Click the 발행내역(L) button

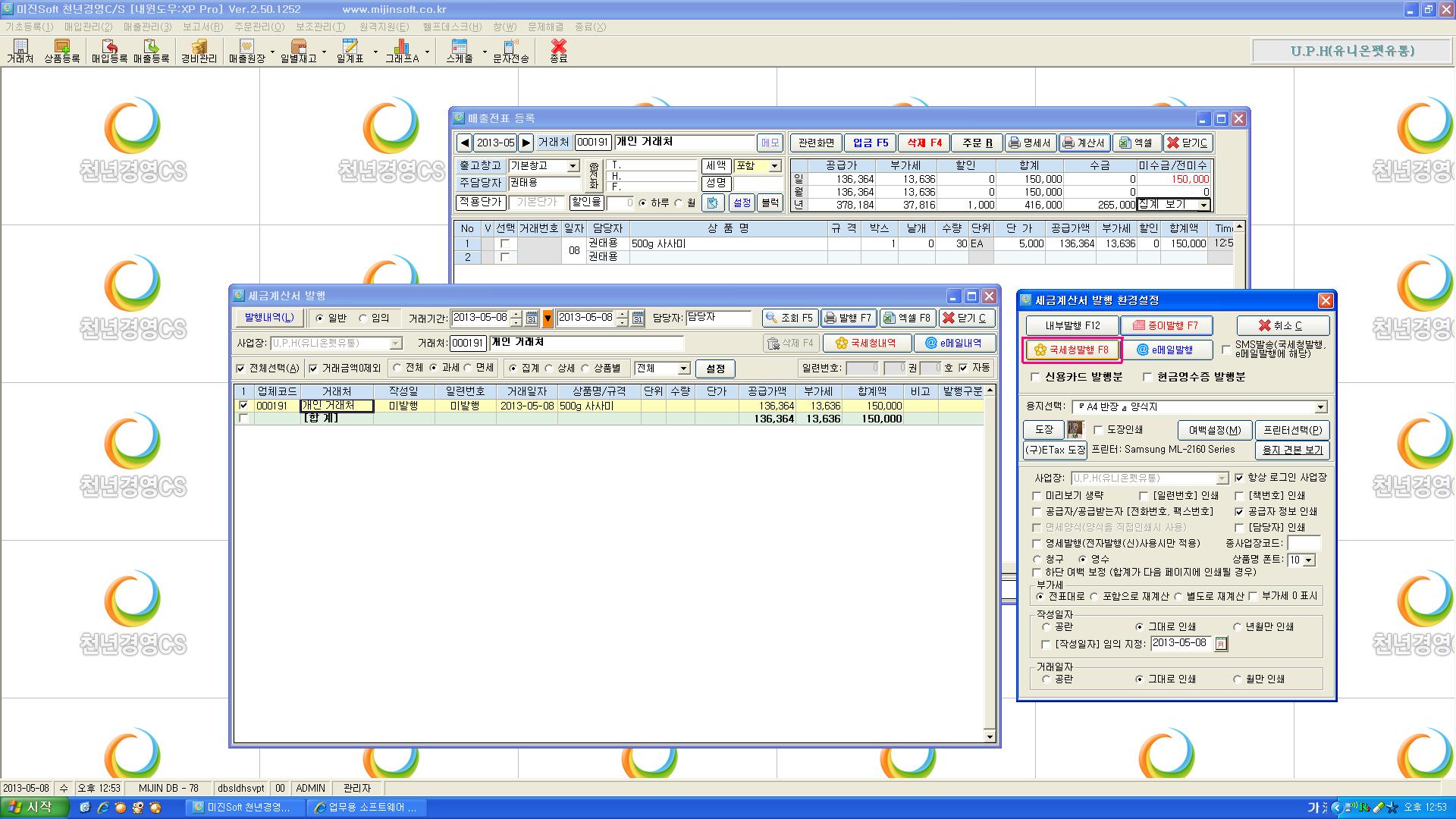(269, 318)
